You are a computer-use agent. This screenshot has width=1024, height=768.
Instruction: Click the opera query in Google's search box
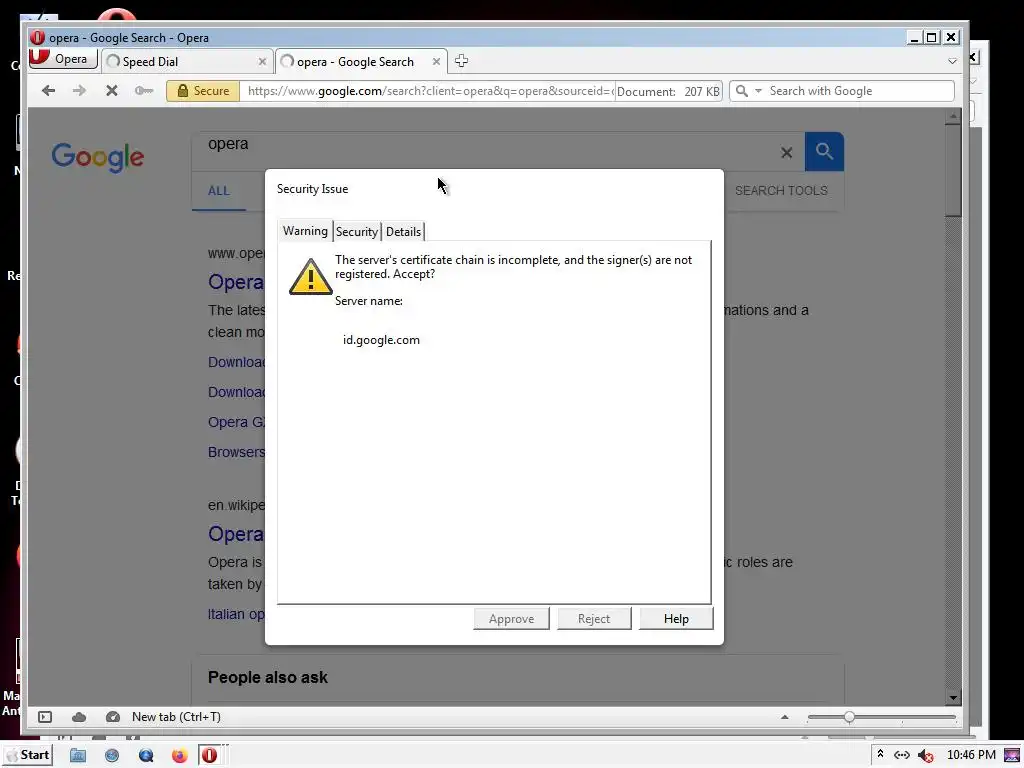[x=228, y=144]
